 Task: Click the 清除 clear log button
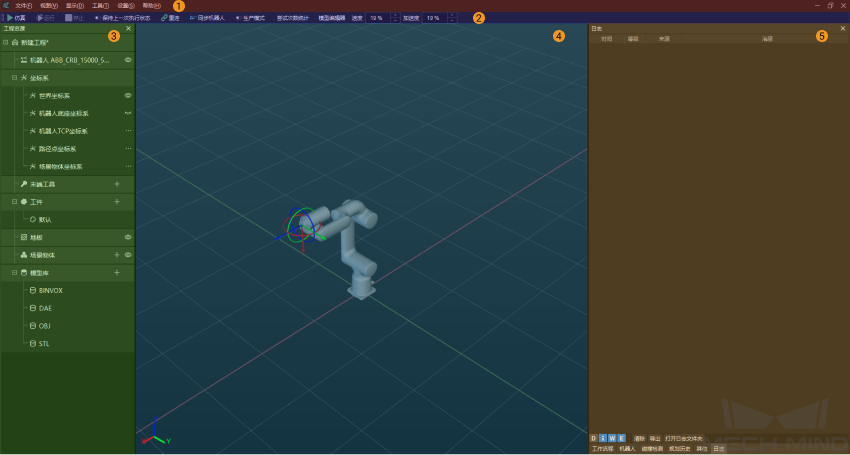pyautogui.click(x=639, y=438)
